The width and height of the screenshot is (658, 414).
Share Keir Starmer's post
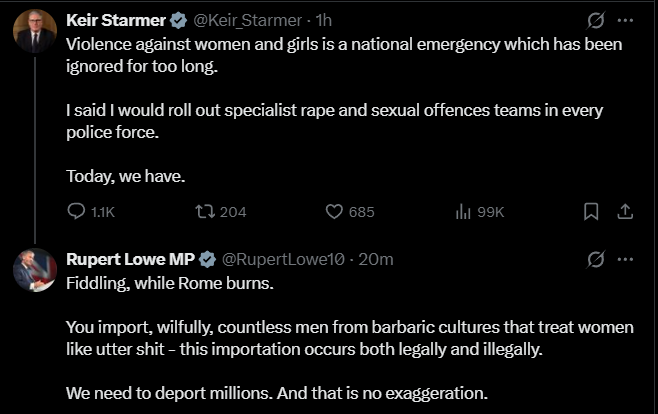(625, 212)
